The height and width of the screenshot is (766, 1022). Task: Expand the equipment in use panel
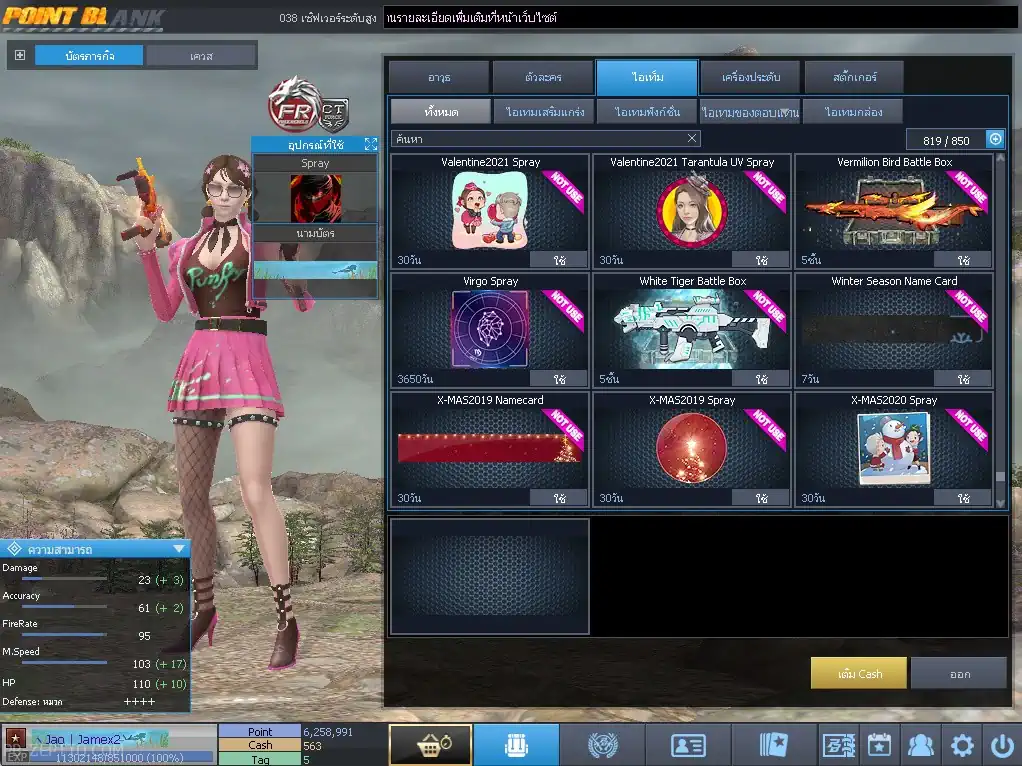point(370,144)
